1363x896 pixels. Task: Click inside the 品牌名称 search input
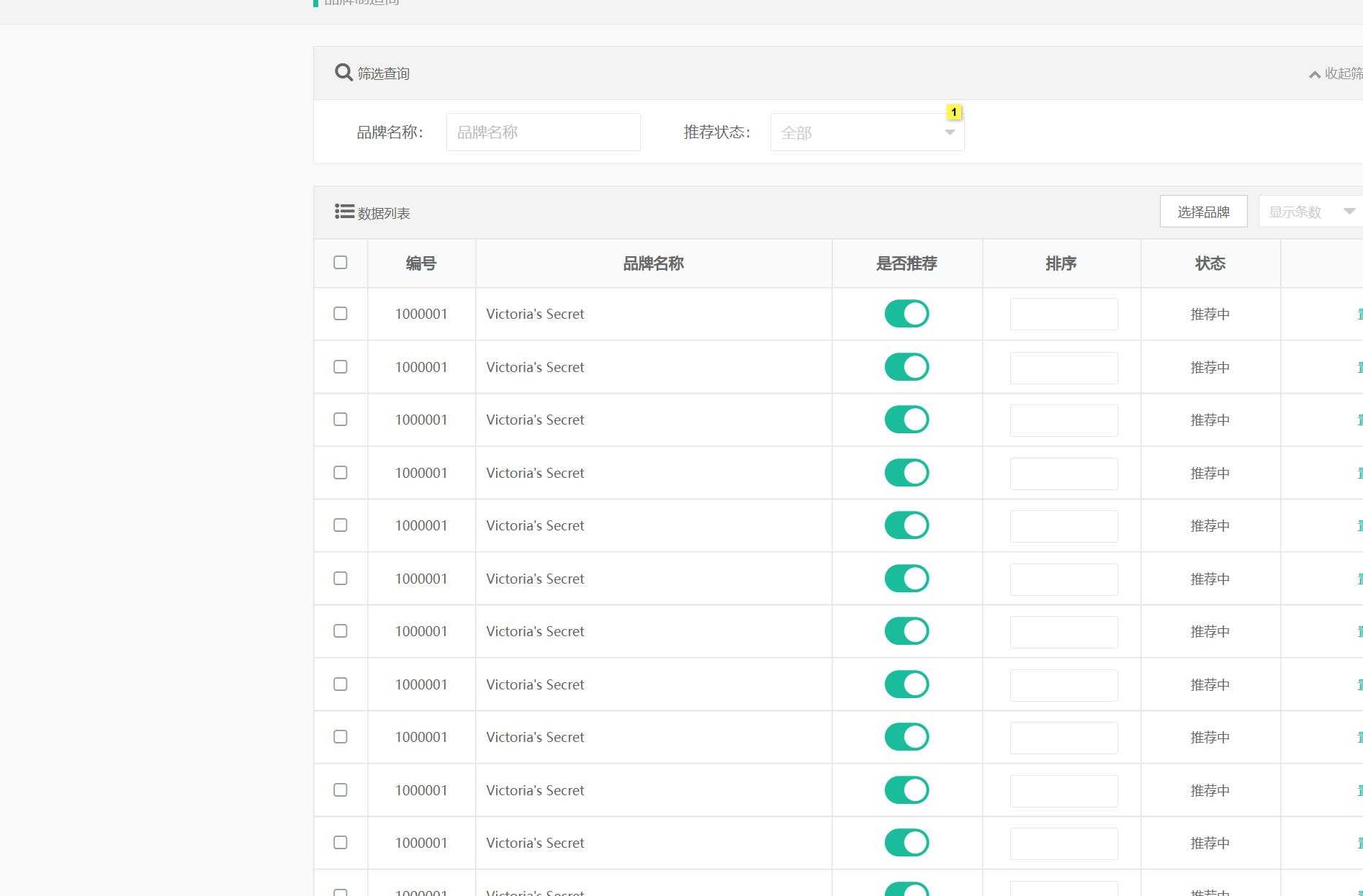click(x=543, y=132)
